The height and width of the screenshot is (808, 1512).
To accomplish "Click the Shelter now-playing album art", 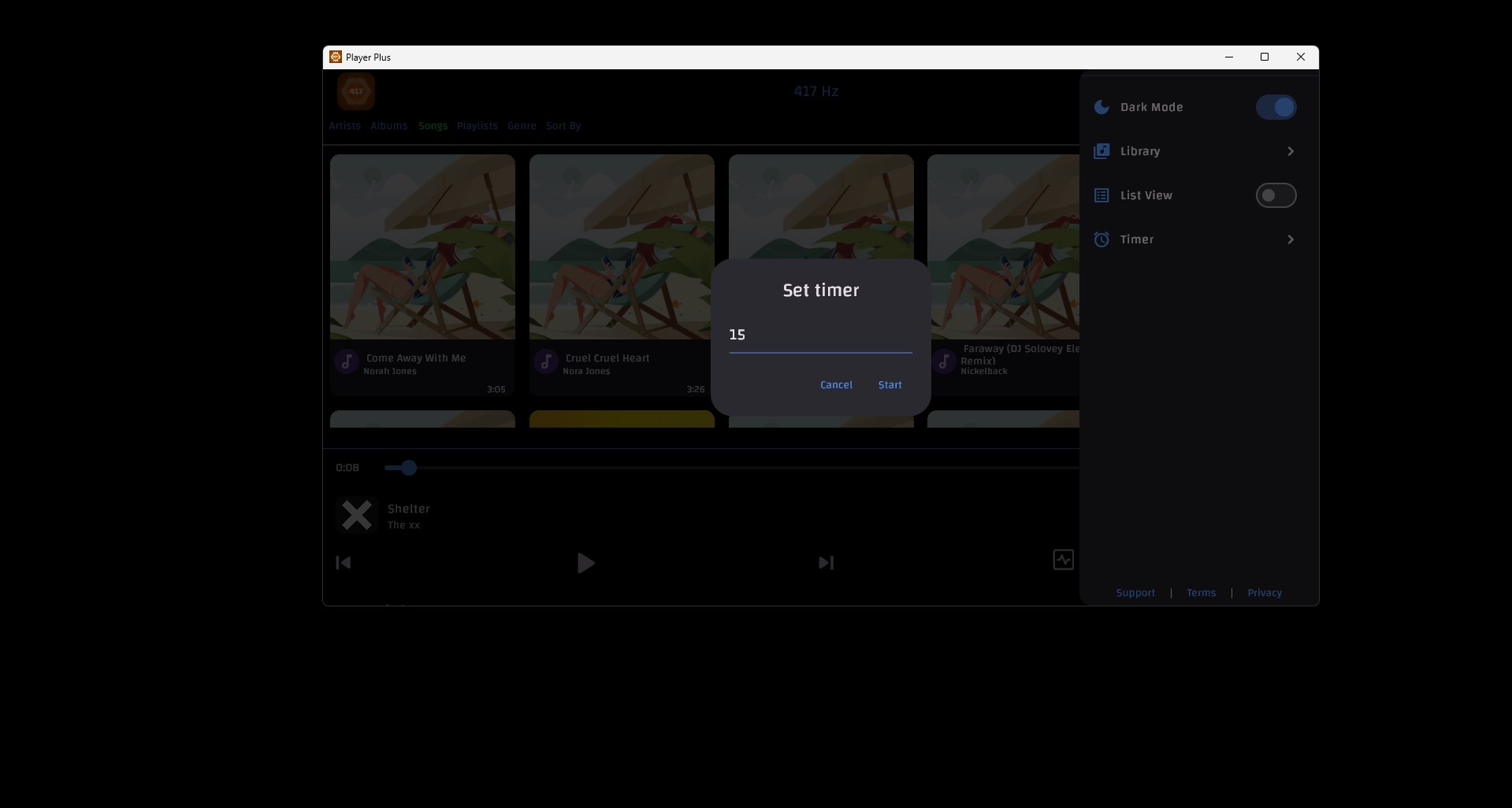I will tap(357, 516).
